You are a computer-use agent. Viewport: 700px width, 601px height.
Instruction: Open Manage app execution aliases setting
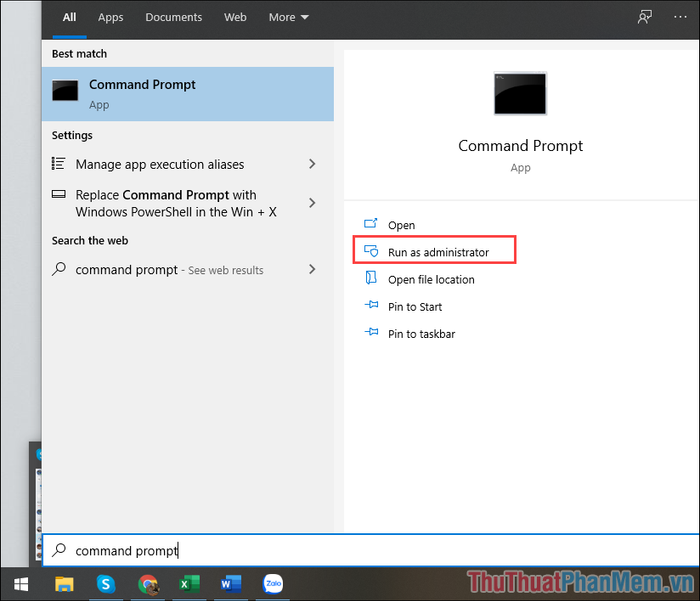pyautogui.click(x=188, y=164)
